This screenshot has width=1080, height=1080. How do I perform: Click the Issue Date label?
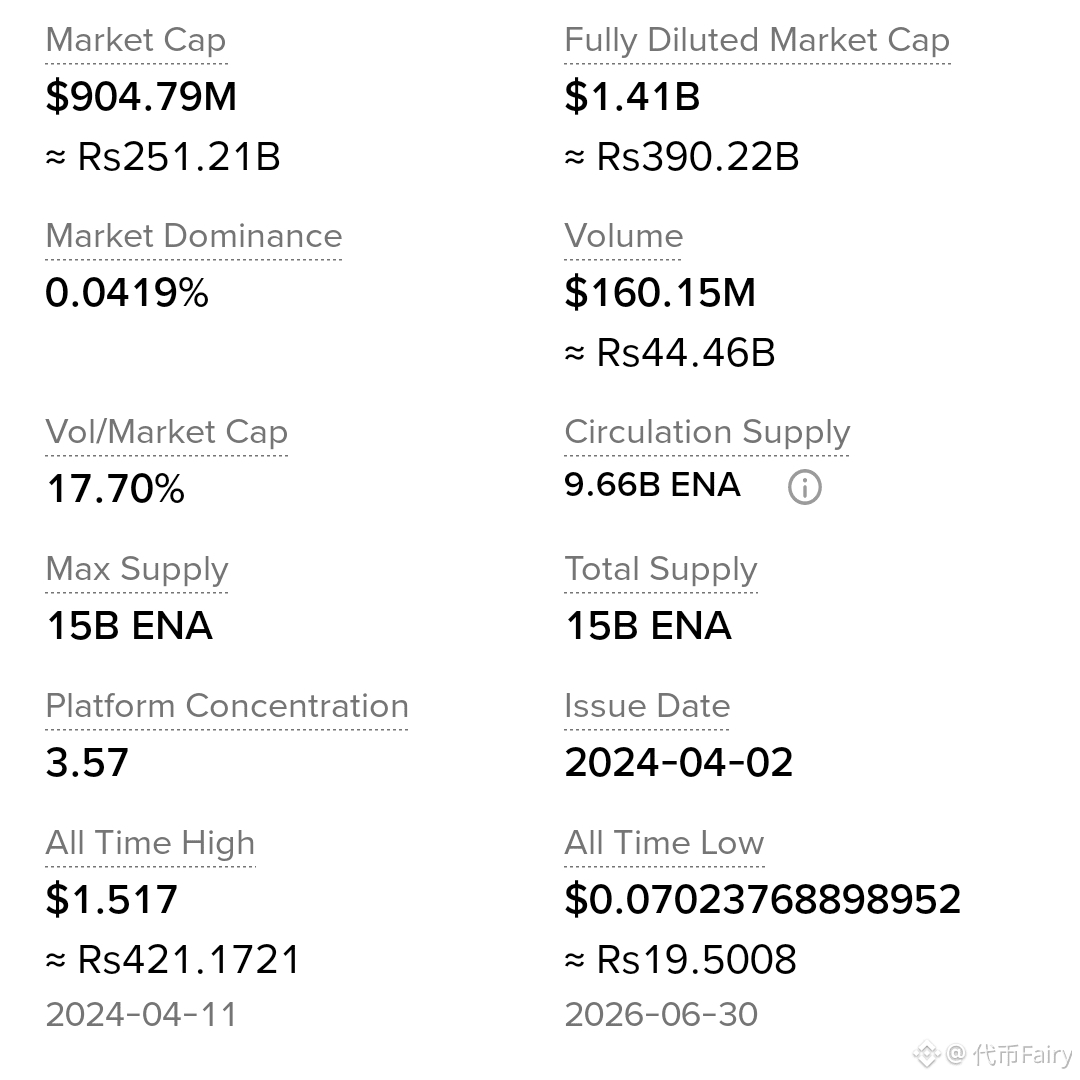pos(647,706)
